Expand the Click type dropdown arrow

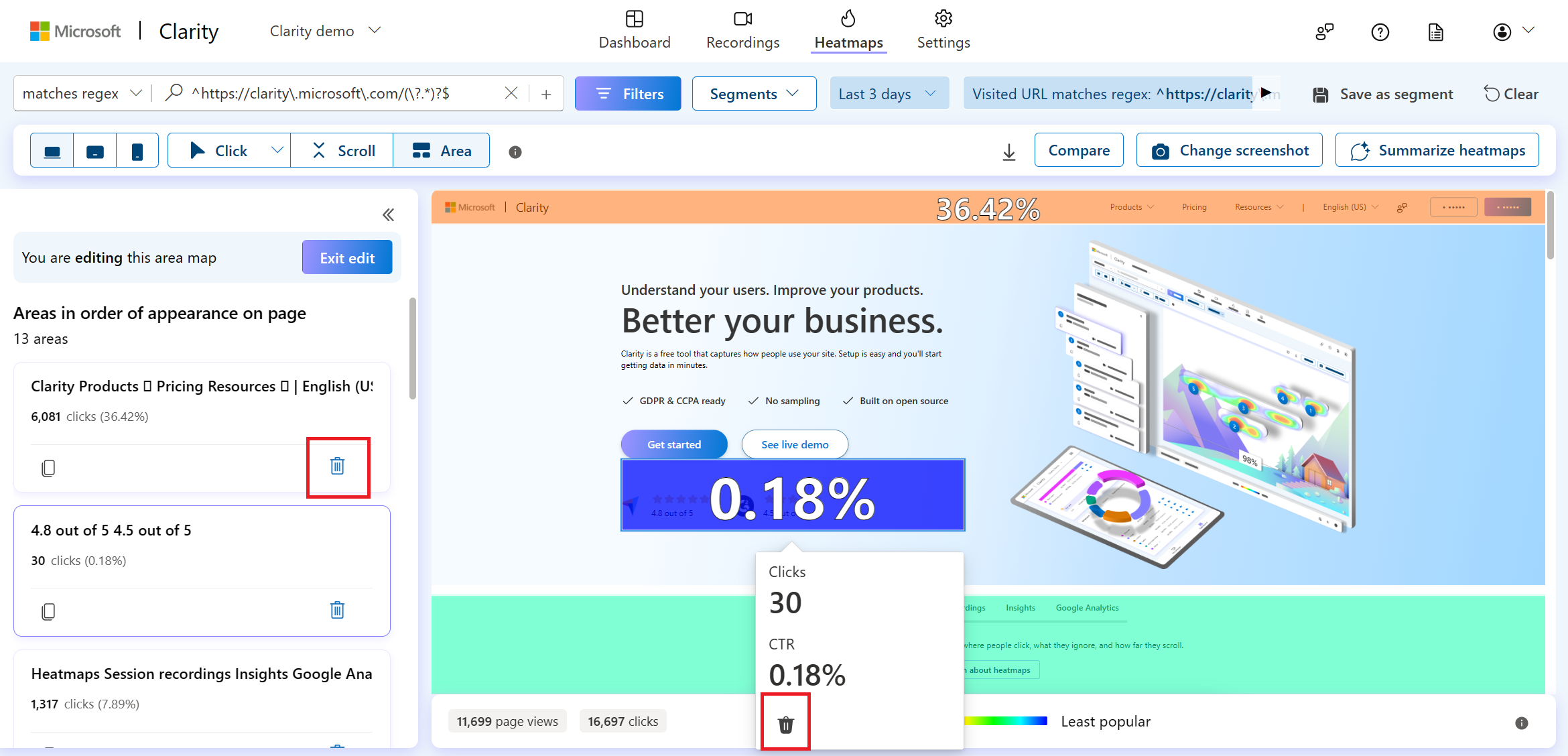click(277, 151)
